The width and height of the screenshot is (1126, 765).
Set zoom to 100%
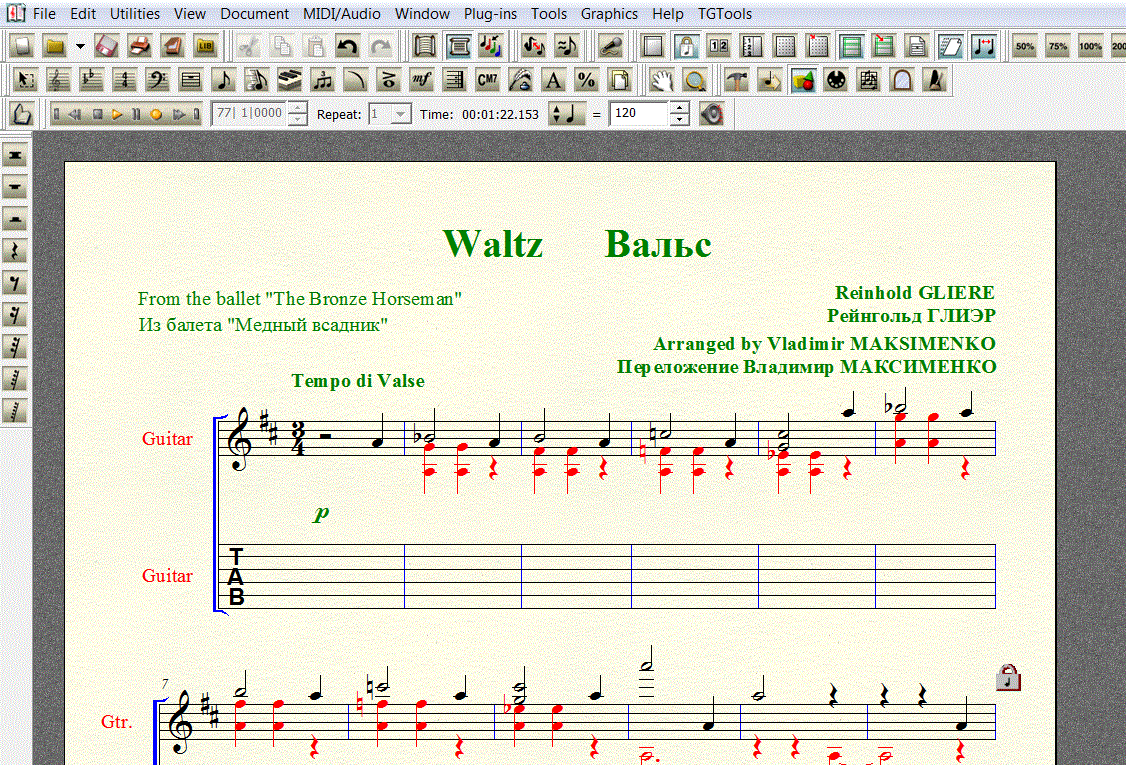(1090, 47)
